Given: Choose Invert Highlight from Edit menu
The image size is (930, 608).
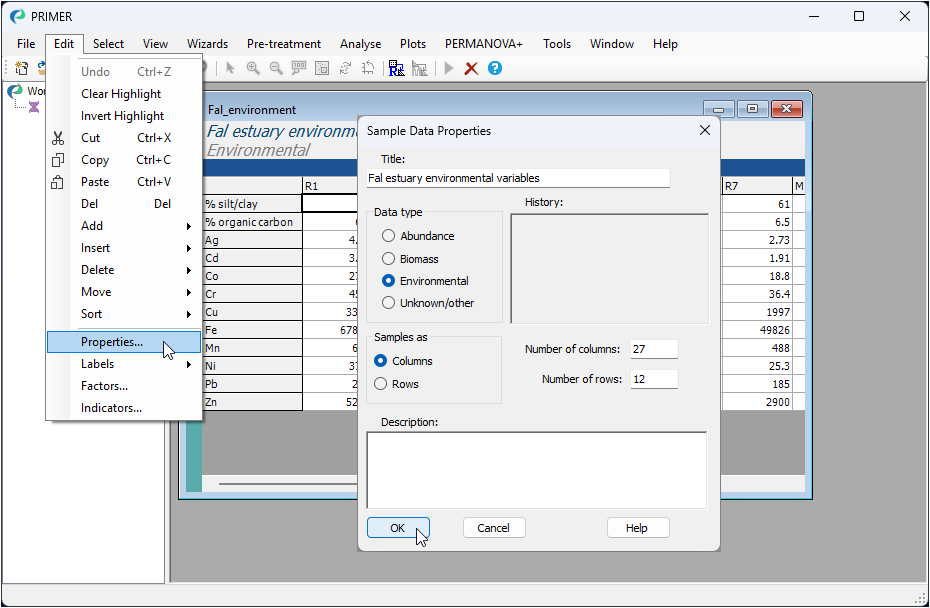Looking at the screenshot, I should 122,116.
